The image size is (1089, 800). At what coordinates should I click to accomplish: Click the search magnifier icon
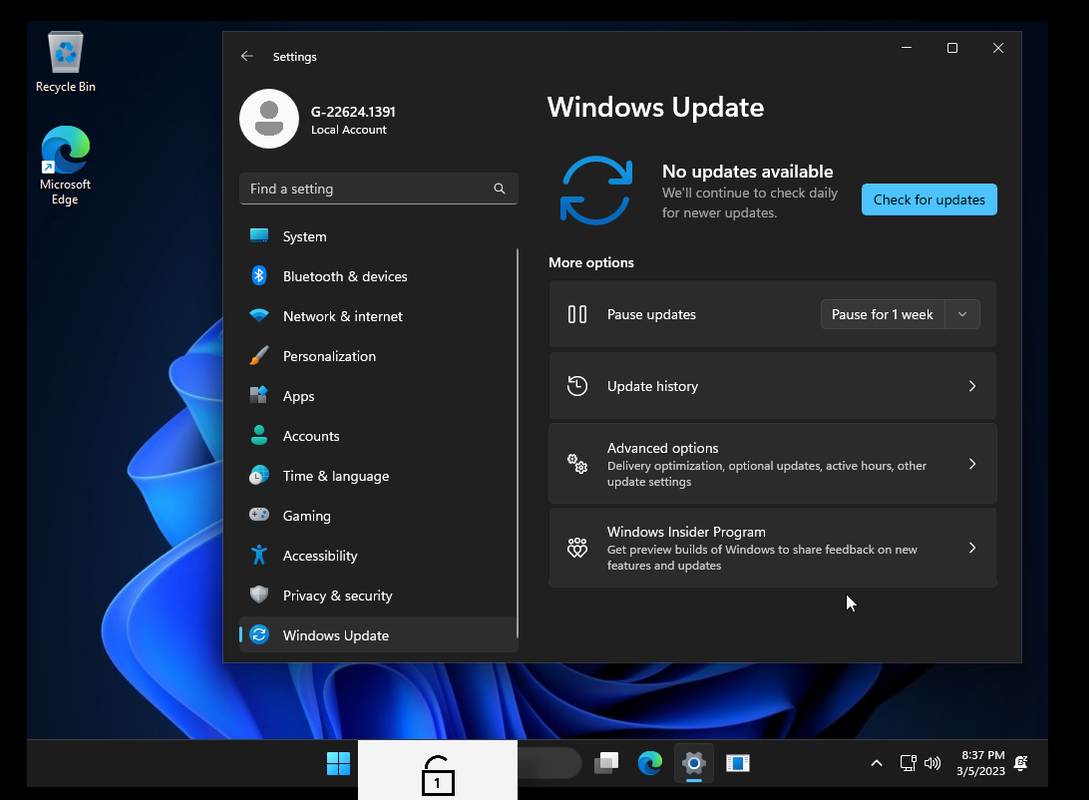[x=499, y=188]
